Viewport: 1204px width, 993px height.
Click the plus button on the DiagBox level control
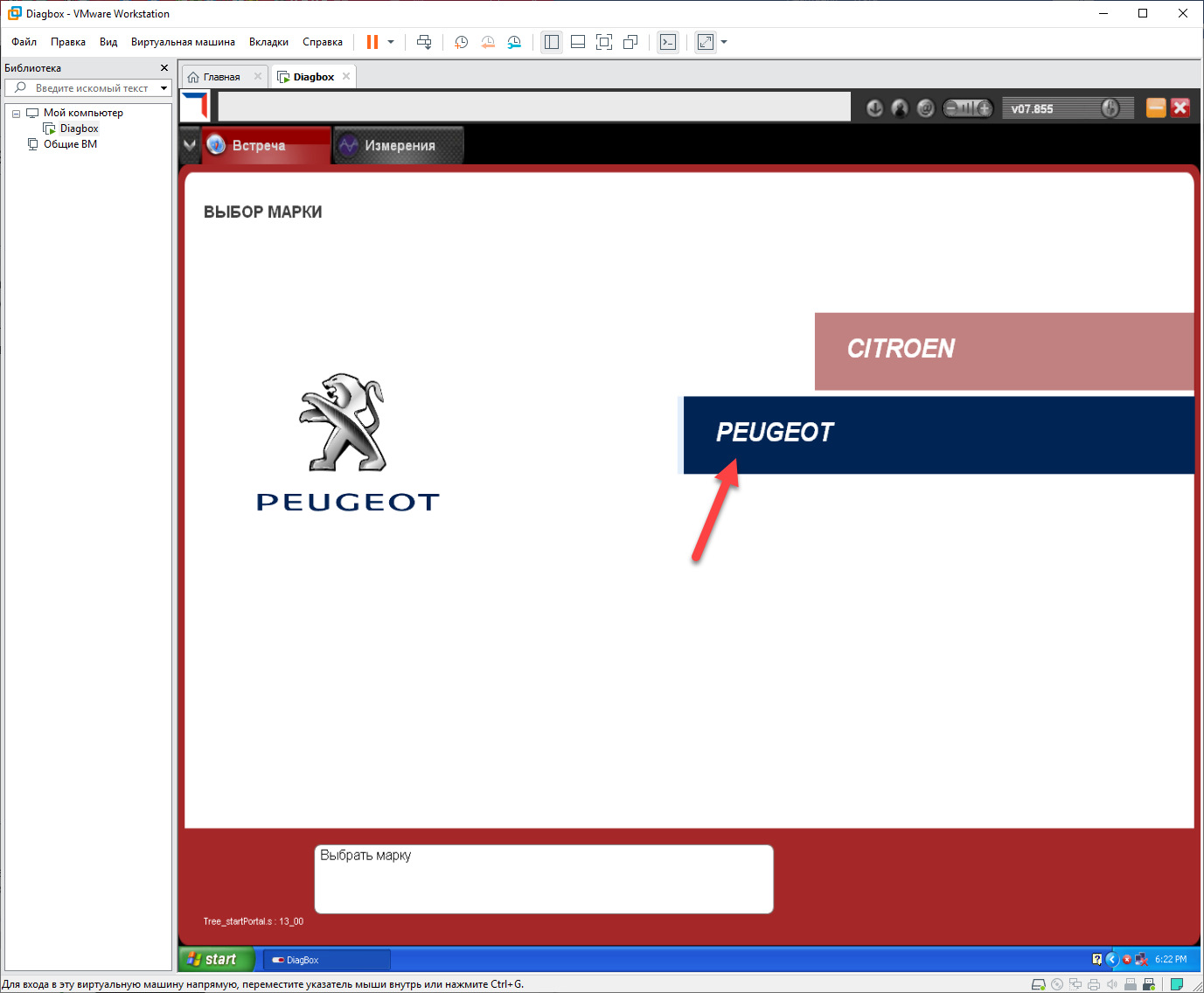tap(985, 108)
